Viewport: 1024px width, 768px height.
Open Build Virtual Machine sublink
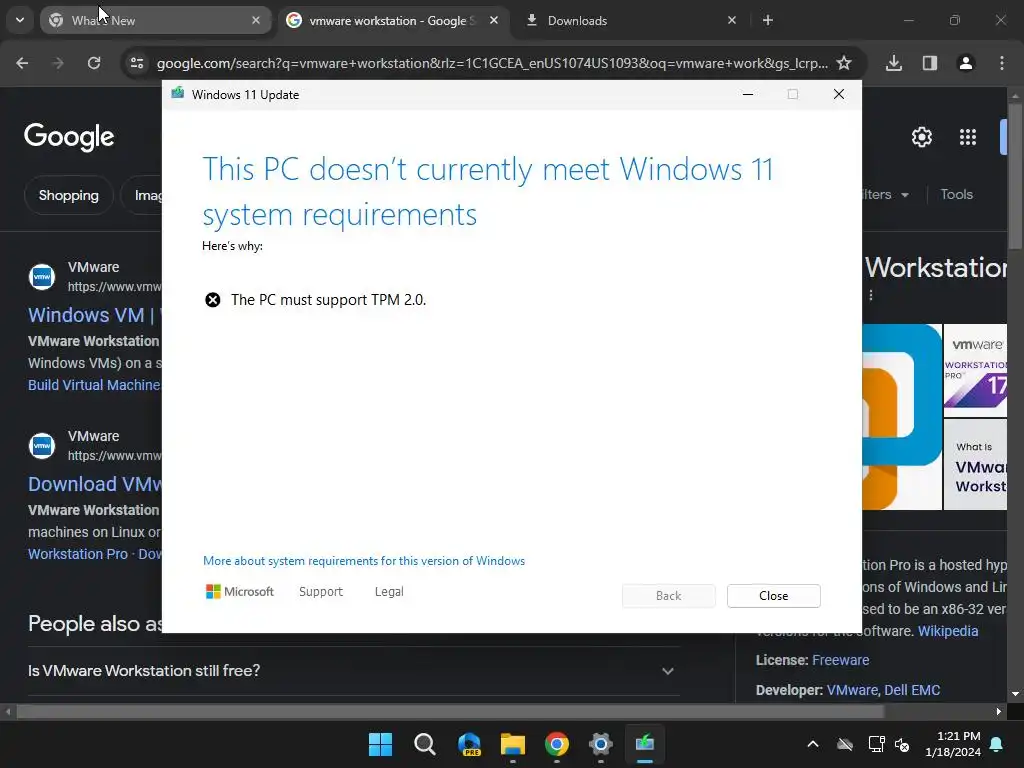94,385
